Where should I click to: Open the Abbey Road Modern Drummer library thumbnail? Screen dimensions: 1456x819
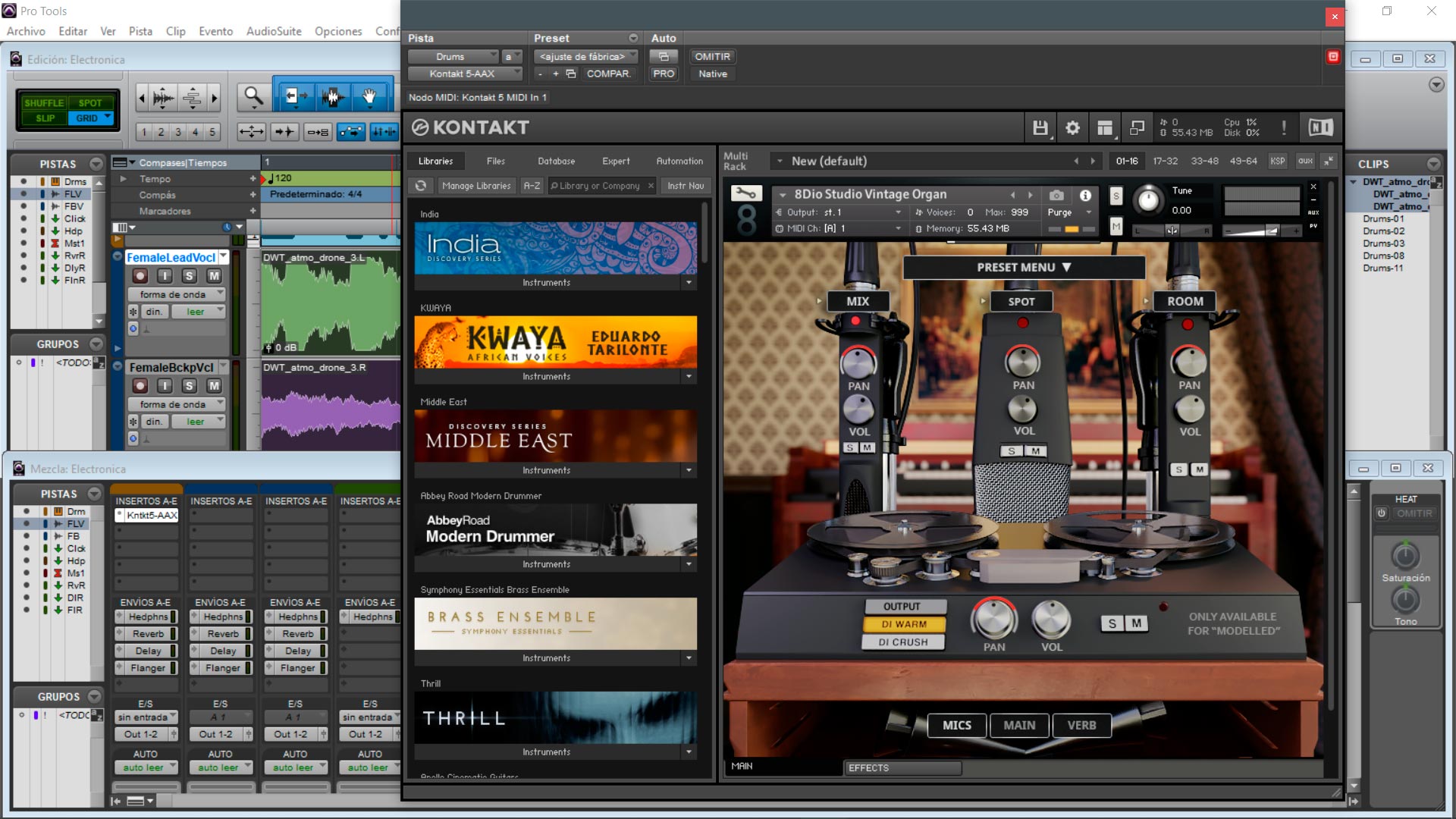[x=555, y=530]
